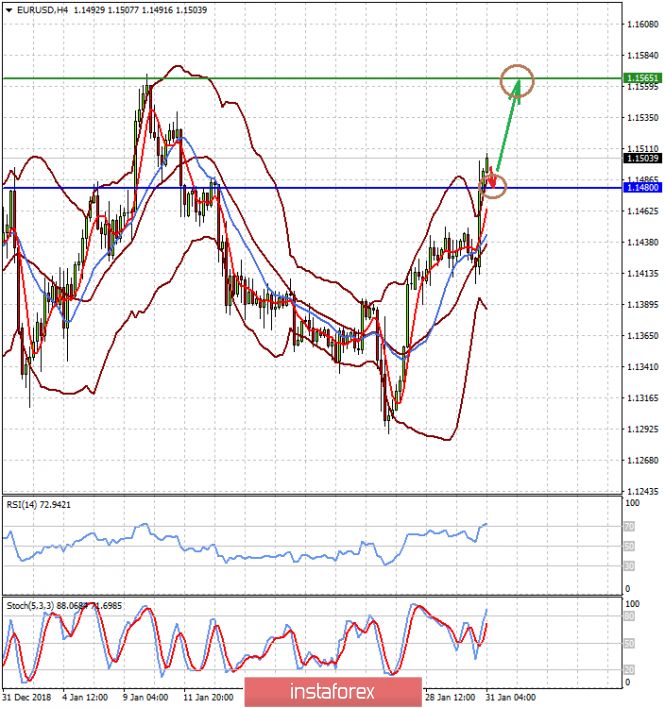Click the 31 Dec 2018 date label
Image resolution: width=665 pixels, height=708 pixels.
coord(24,696)
